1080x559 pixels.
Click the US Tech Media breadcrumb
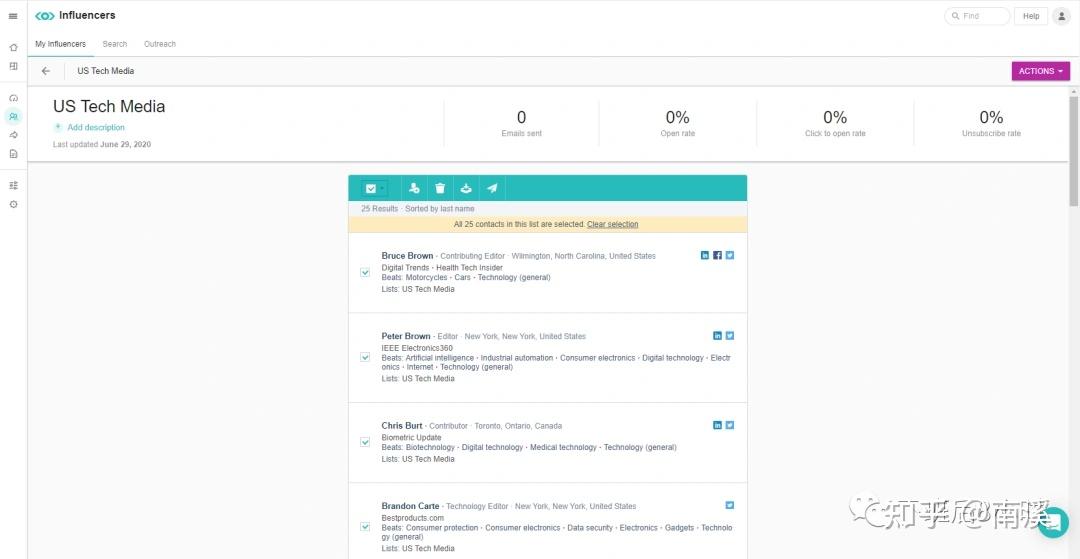pos(105,71)
